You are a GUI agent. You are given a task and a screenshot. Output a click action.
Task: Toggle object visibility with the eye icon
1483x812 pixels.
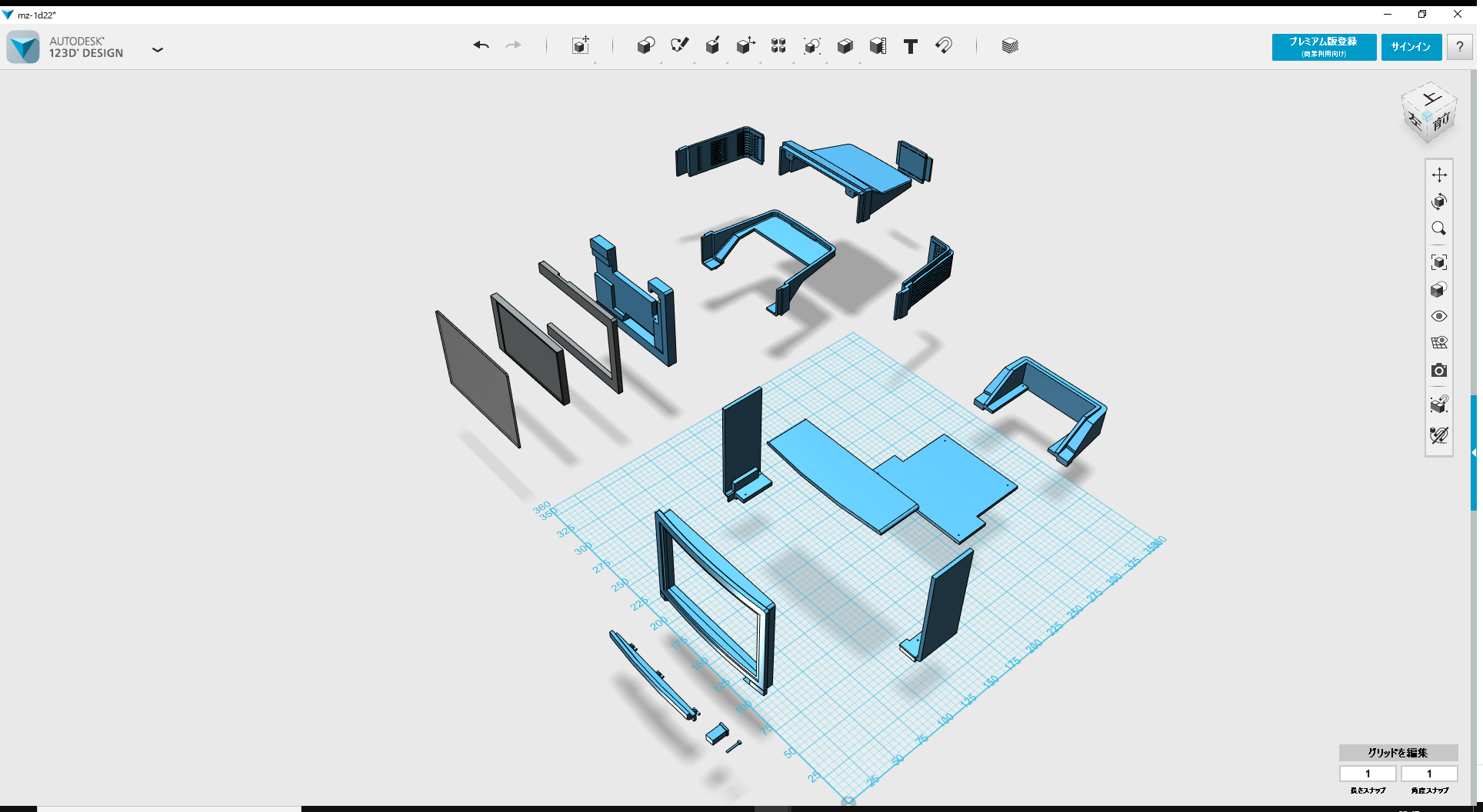point(1439,316)
